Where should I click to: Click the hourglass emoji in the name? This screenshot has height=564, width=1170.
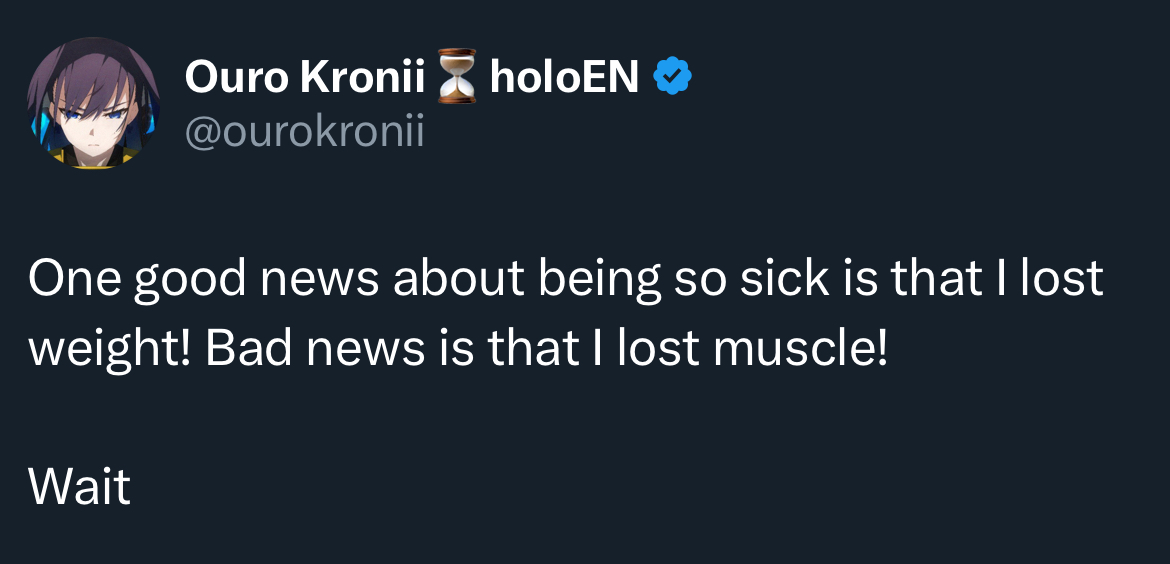(x=459, y=78)
